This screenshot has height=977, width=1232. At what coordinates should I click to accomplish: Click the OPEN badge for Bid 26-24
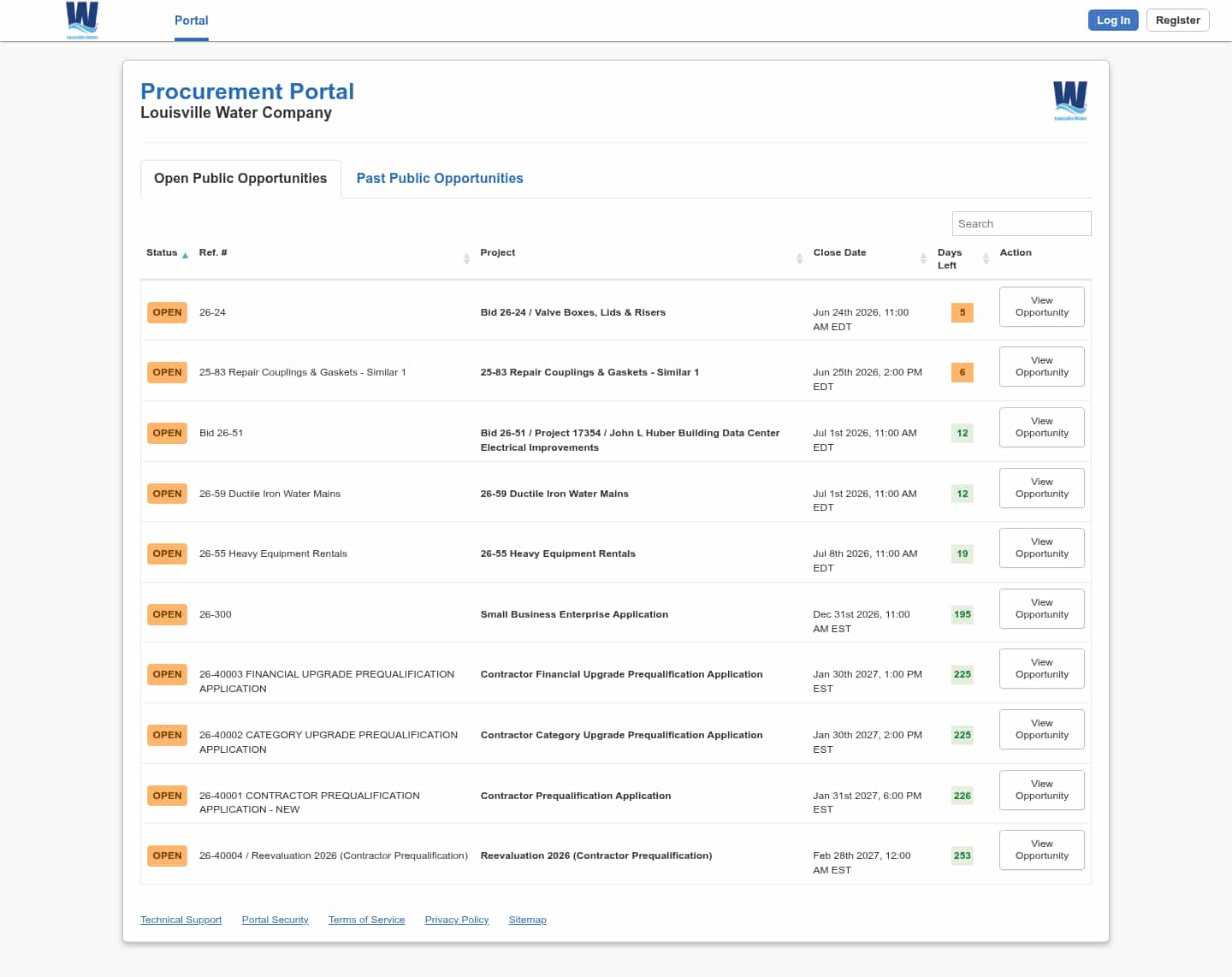point(168,312)
